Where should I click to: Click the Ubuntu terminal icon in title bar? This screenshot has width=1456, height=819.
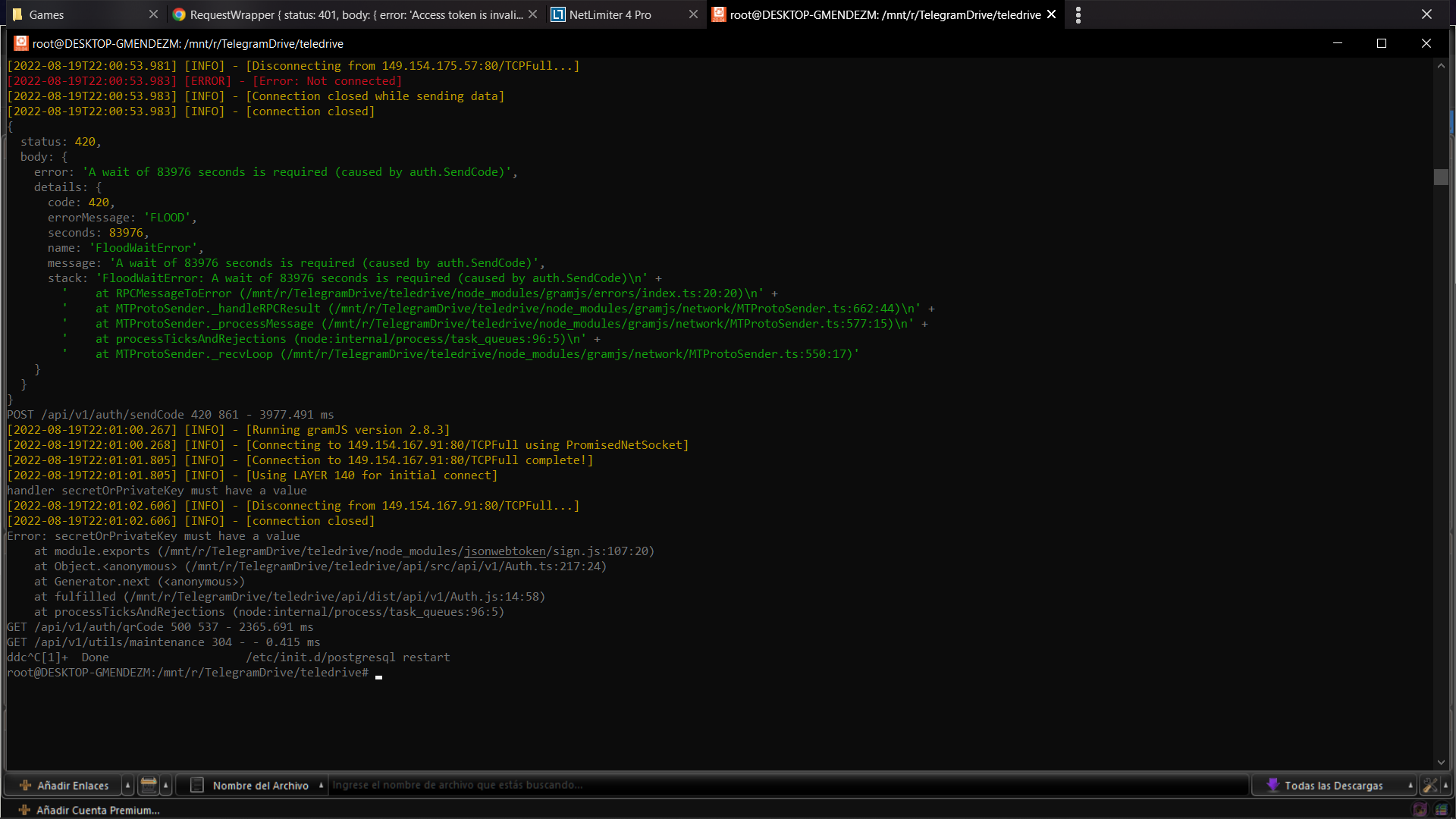[x=20, y=43]
